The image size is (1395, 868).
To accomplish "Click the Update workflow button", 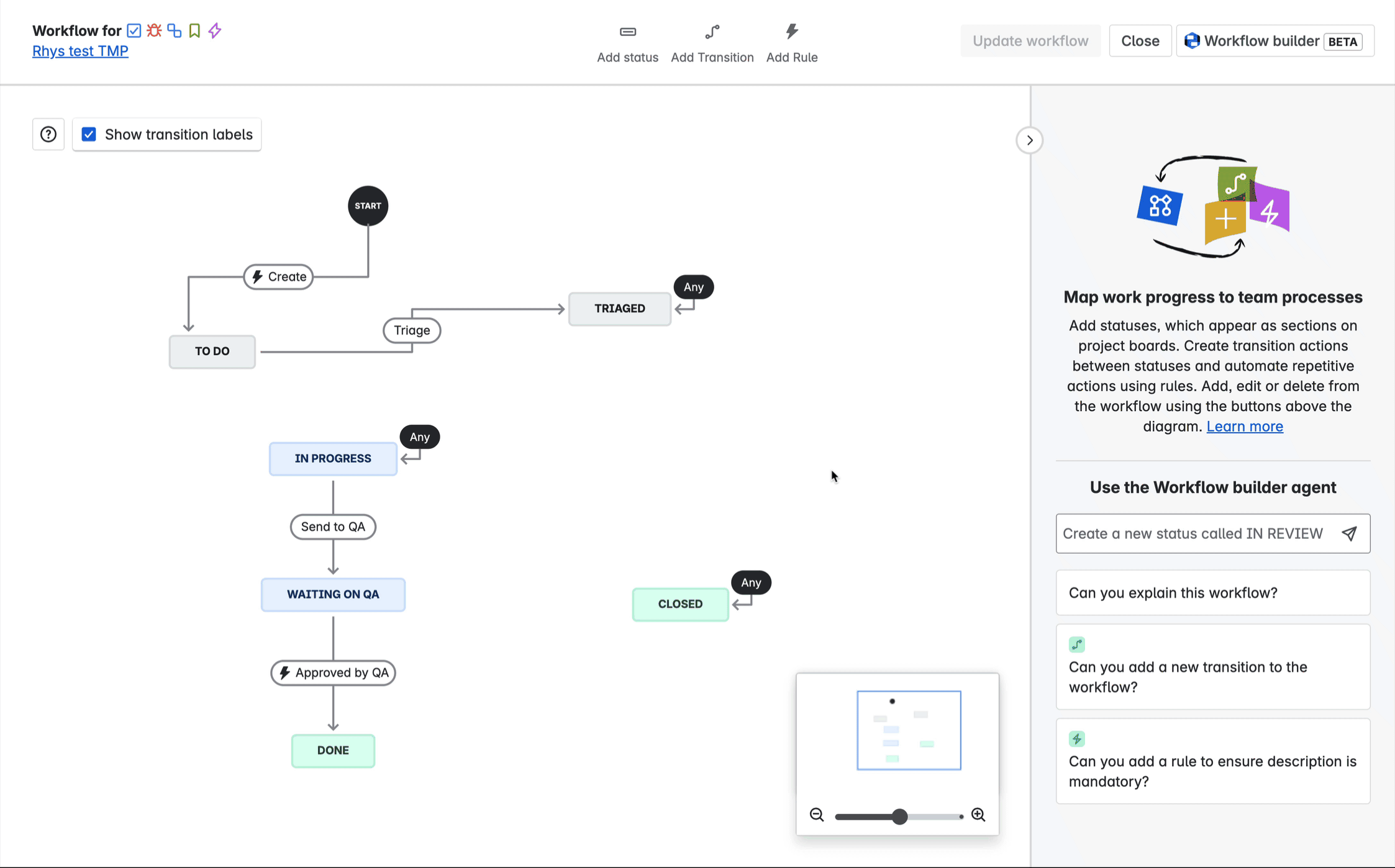I will click(1030, 41).
